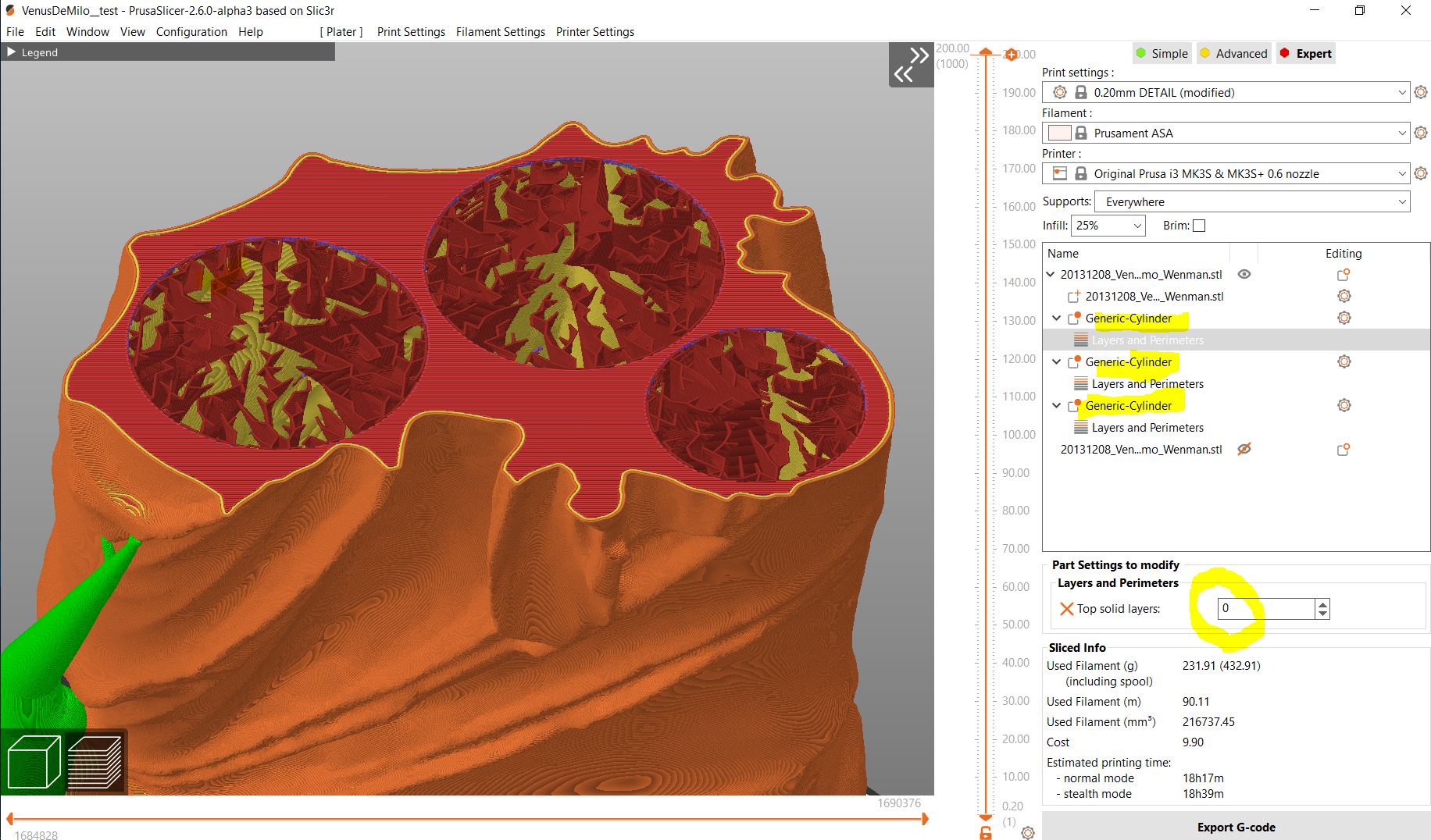
Task: Open settings gear for the third Generic-Cylinder
Action: point(1344,405)
